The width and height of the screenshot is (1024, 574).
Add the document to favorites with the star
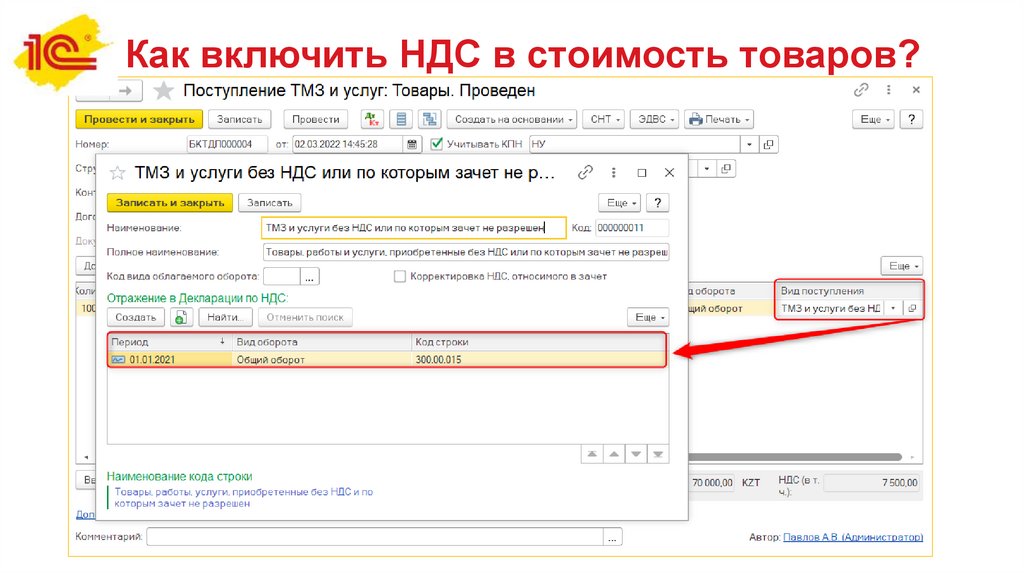[164, 91]
